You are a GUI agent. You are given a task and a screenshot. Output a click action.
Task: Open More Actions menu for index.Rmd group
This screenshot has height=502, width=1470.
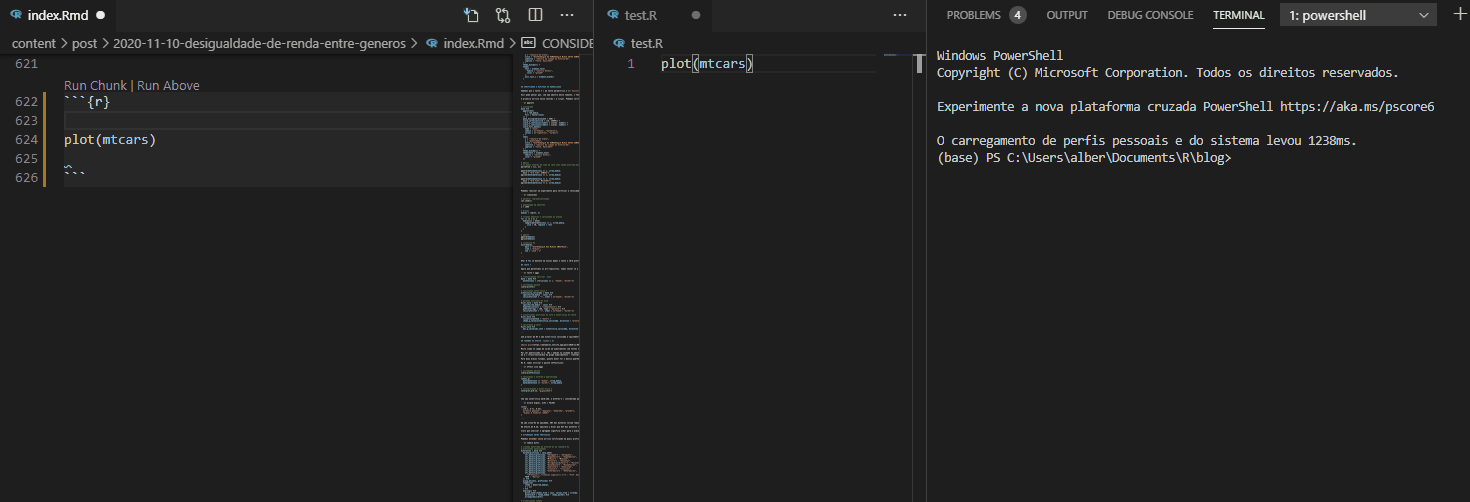(567, 15)
